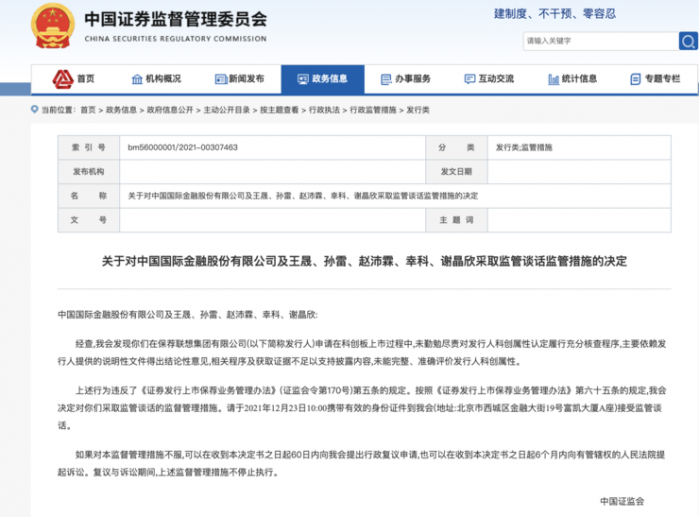
Task: Click the 索引号 table label
Action: coord(88,147)
